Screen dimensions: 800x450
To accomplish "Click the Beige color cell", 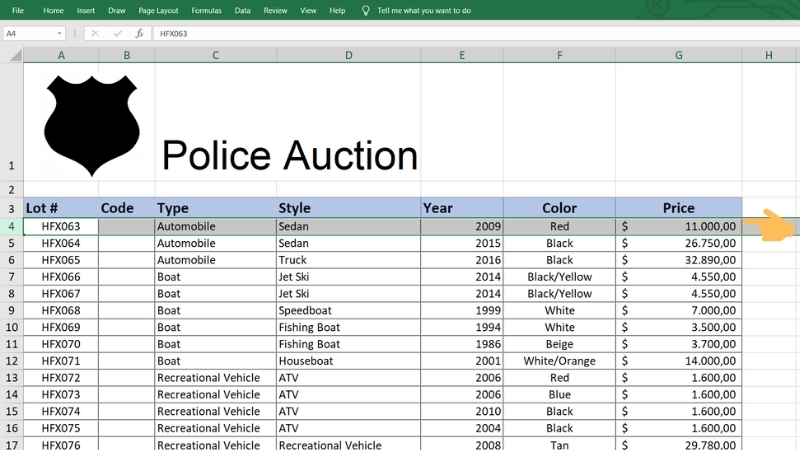I will click(559, 344).
